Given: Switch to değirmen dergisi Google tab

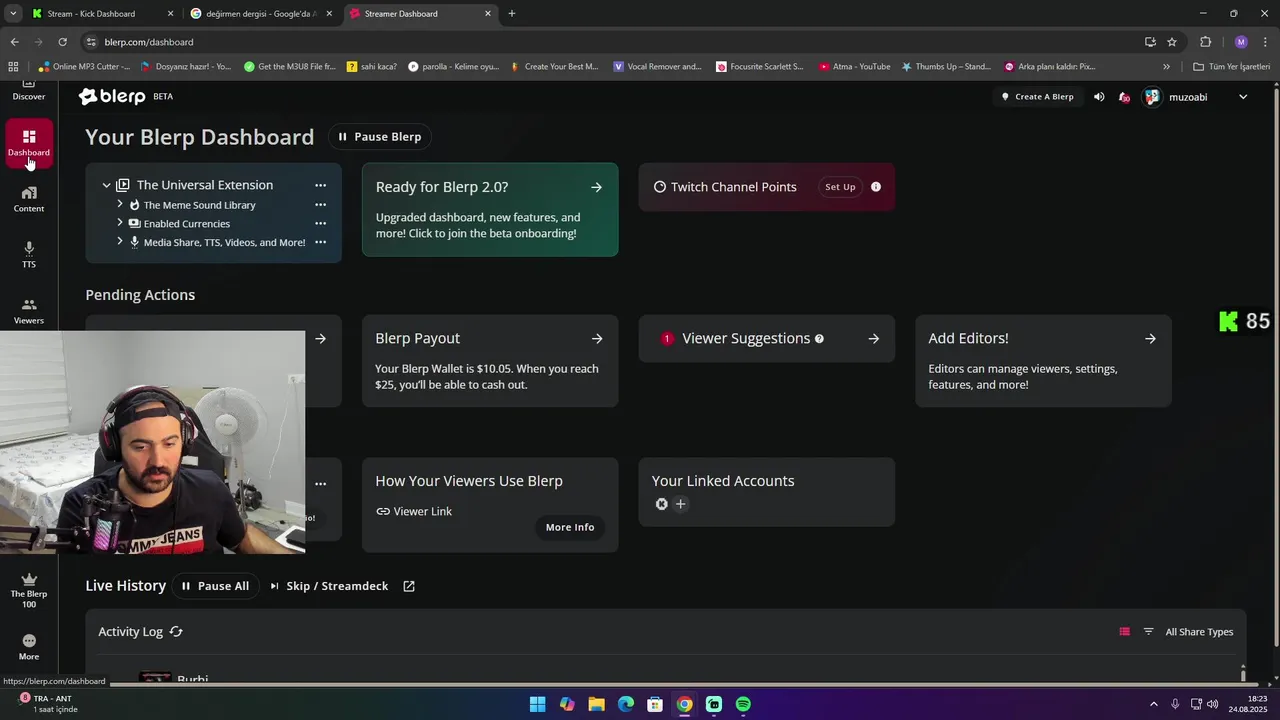Looking at the screenshot, I should coord(262,14).
